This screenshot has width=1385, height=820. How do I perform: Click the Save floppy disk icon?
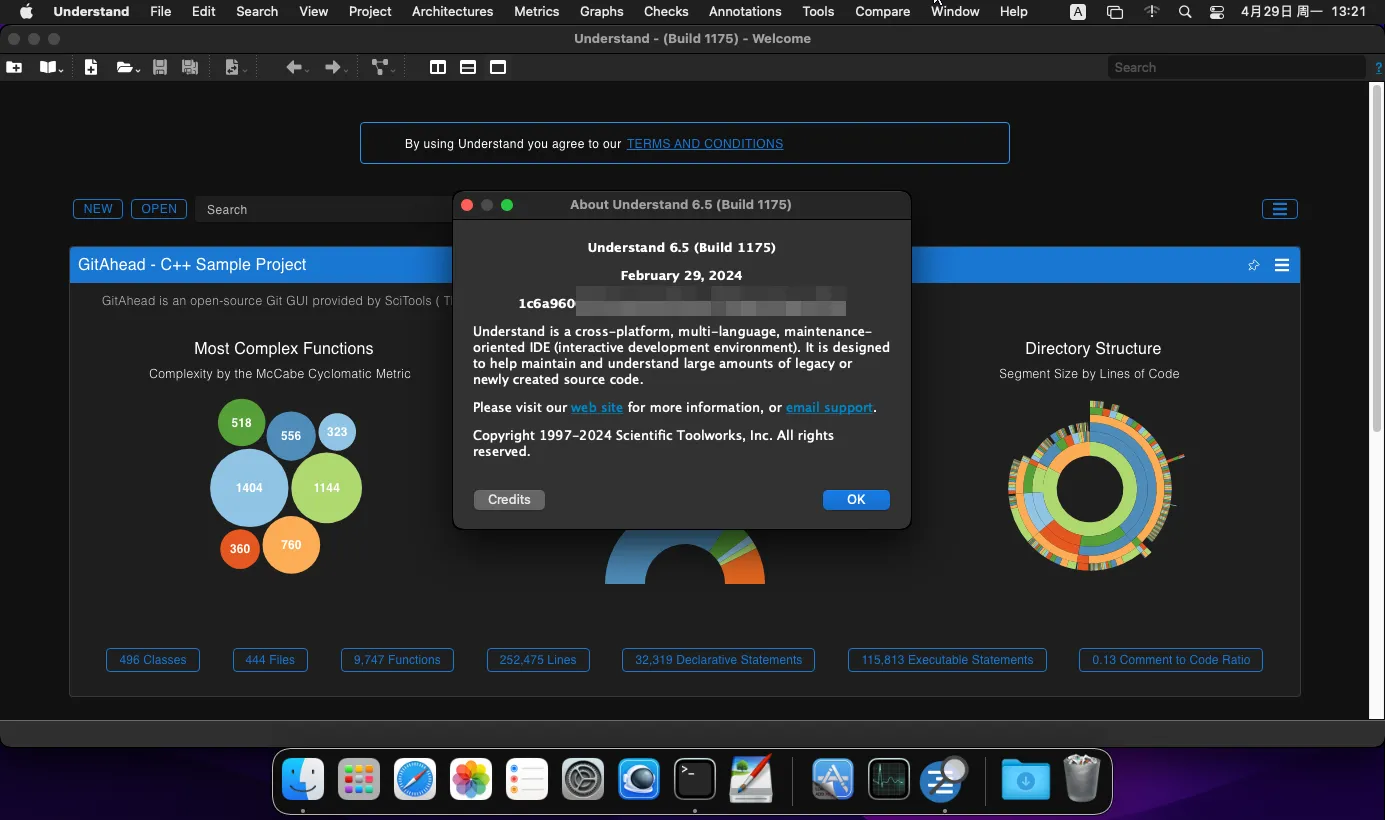[159, 67]
